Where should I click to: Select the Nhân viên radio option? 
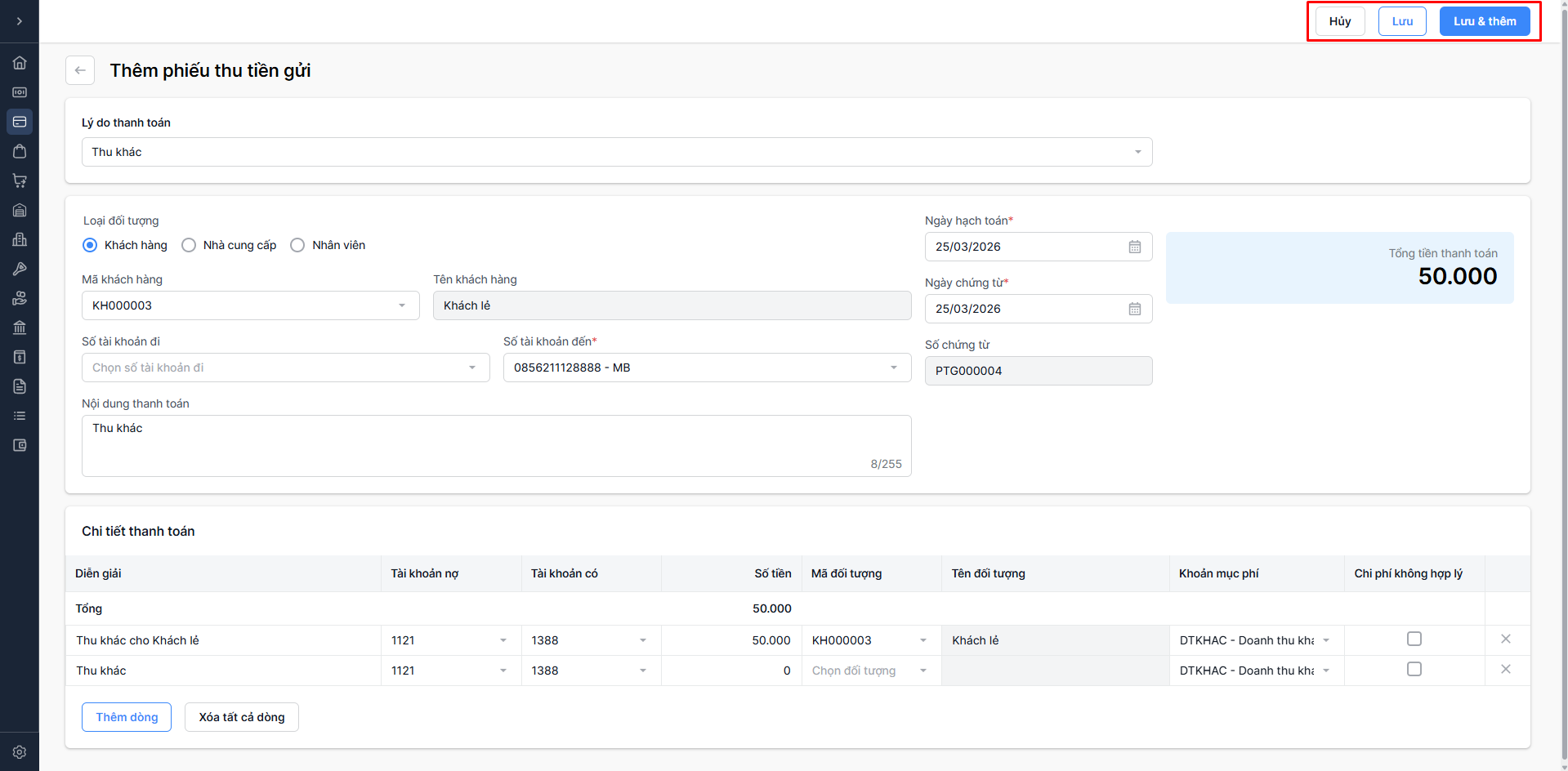point(297,245)
